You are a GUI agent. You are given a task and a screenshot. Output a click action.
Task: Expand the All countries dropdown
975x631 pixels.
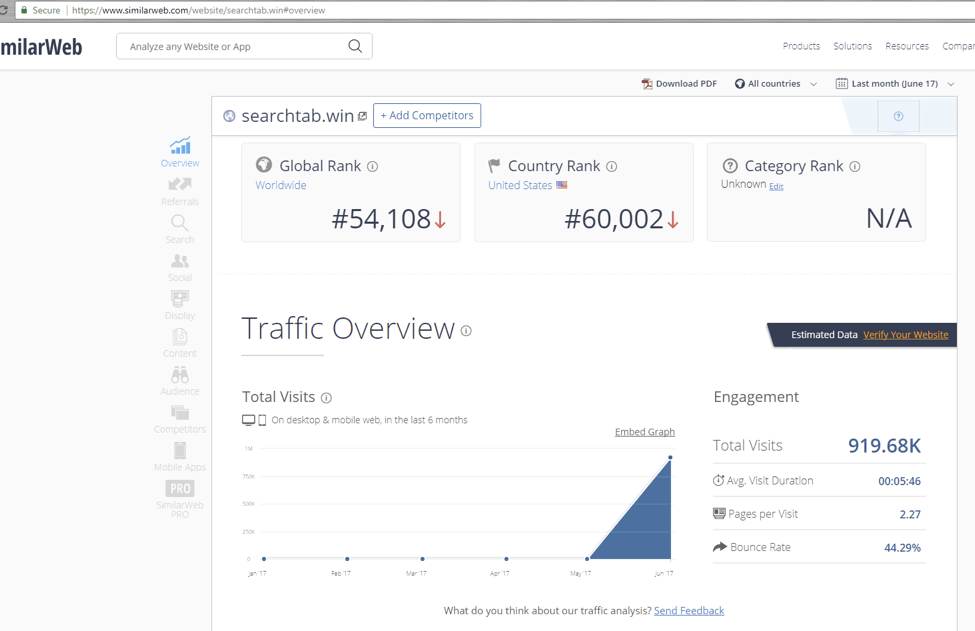pos(776,83)
